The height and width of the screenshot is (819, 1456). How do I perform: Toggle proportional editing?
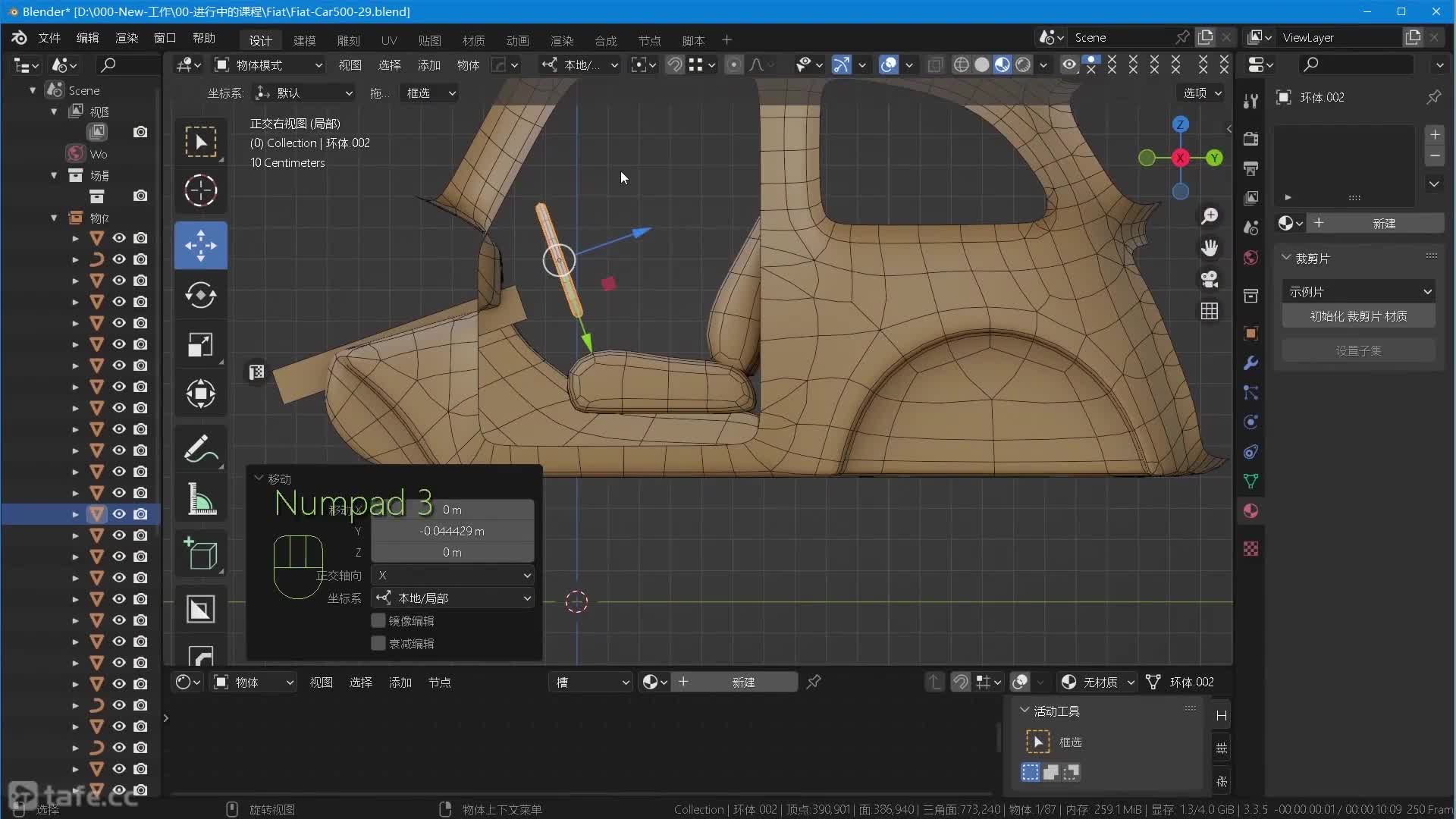point(733,65)
